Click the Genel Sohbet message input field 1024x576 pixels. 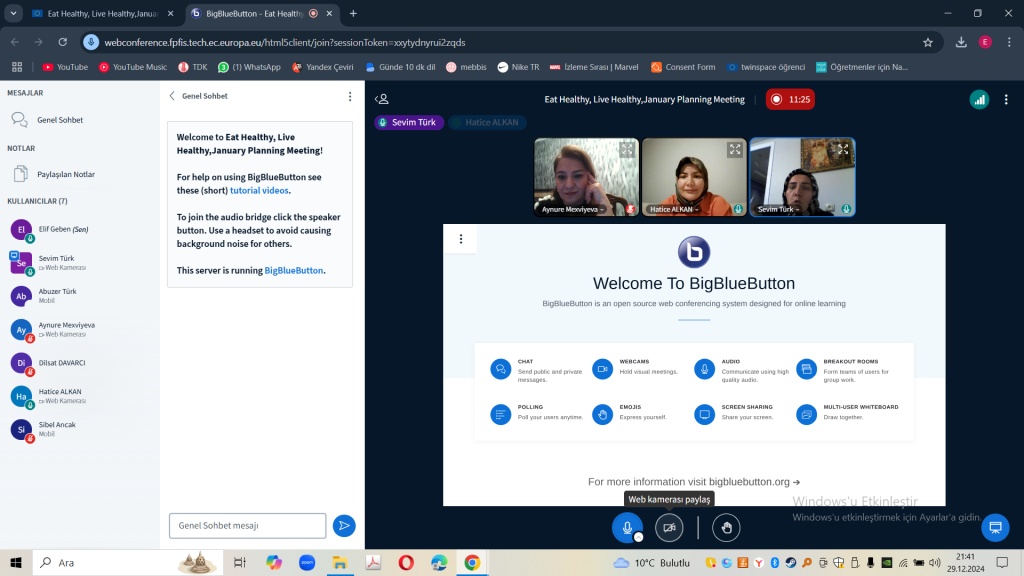[248, 526]
